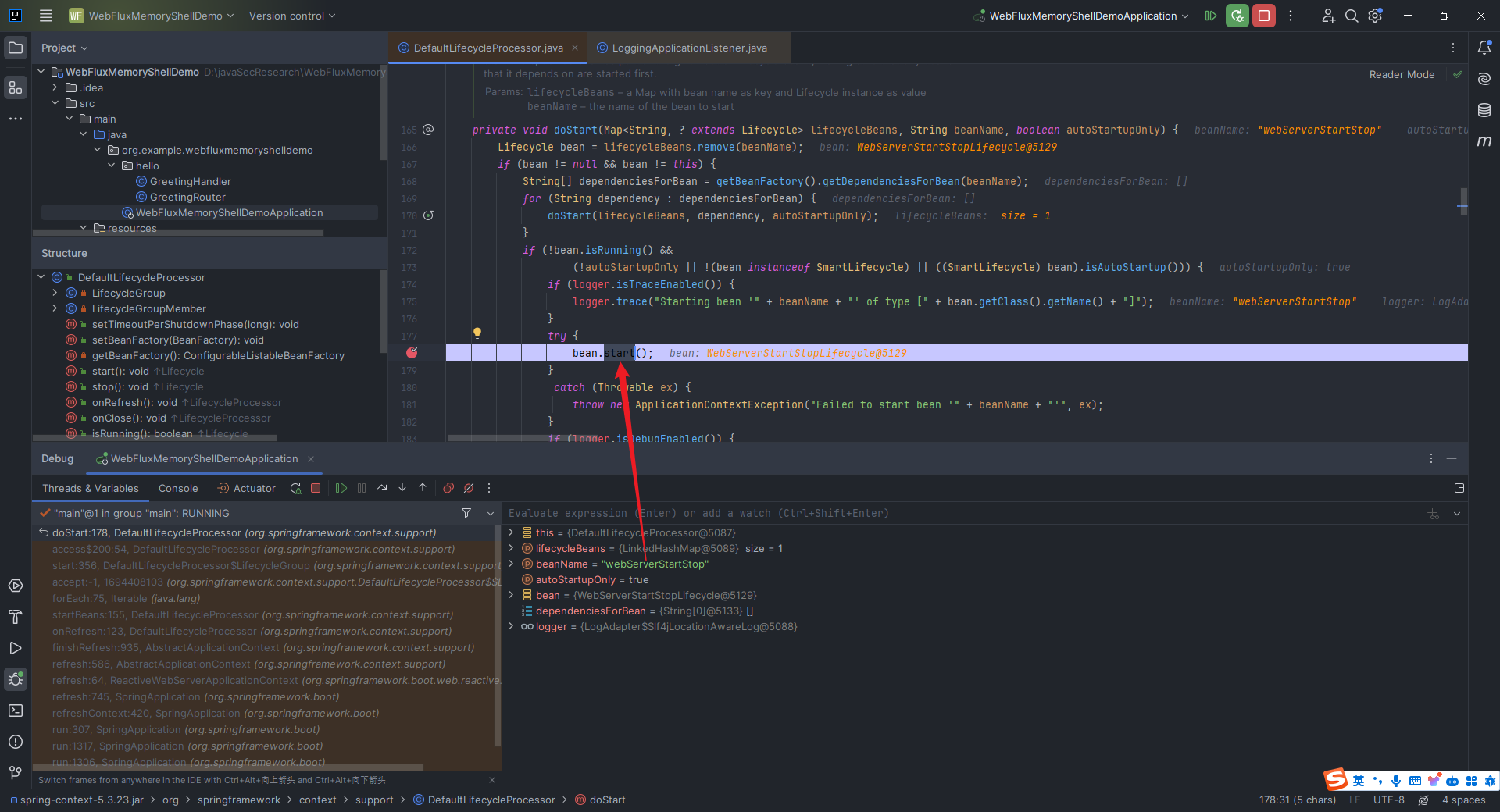The width and height of the screenshot is (1500, 812).
Task: Expand LifecycleGroup in Structure panel
Action: point(55,293)
